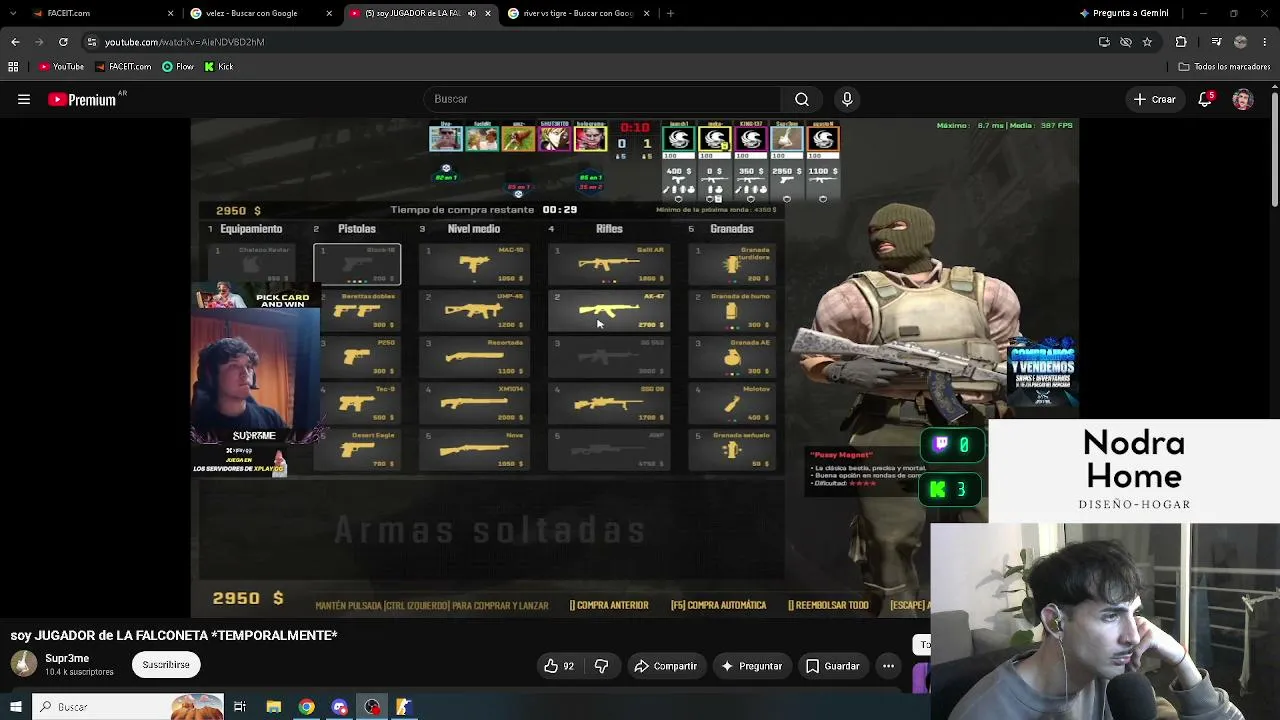Open the FACEIT.com bookmark
Screen dimensions: 1280x720
(x=123, y=67)
